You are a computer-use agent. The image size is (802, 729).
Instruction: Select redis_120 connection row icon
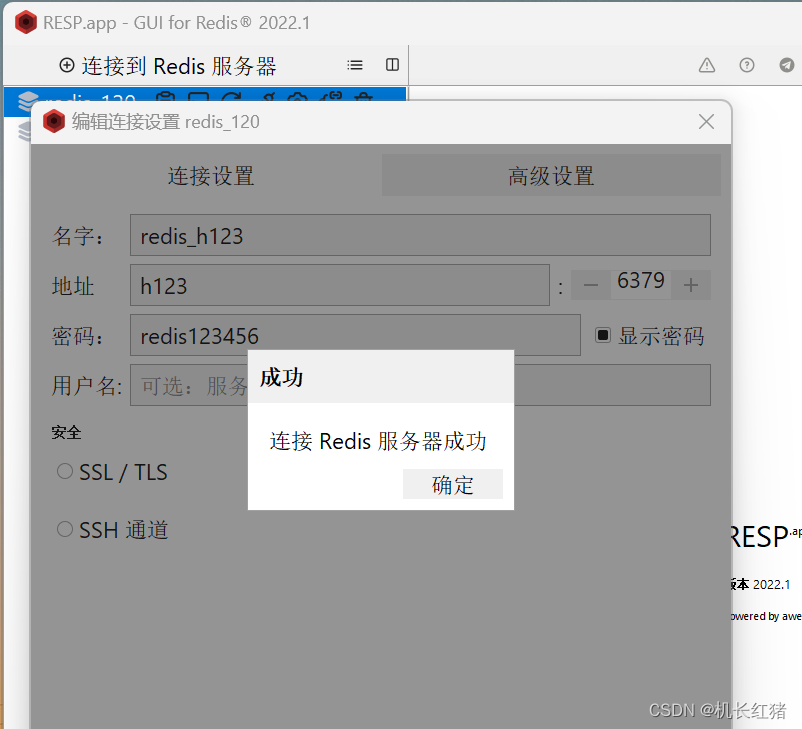tap(28, 101)
